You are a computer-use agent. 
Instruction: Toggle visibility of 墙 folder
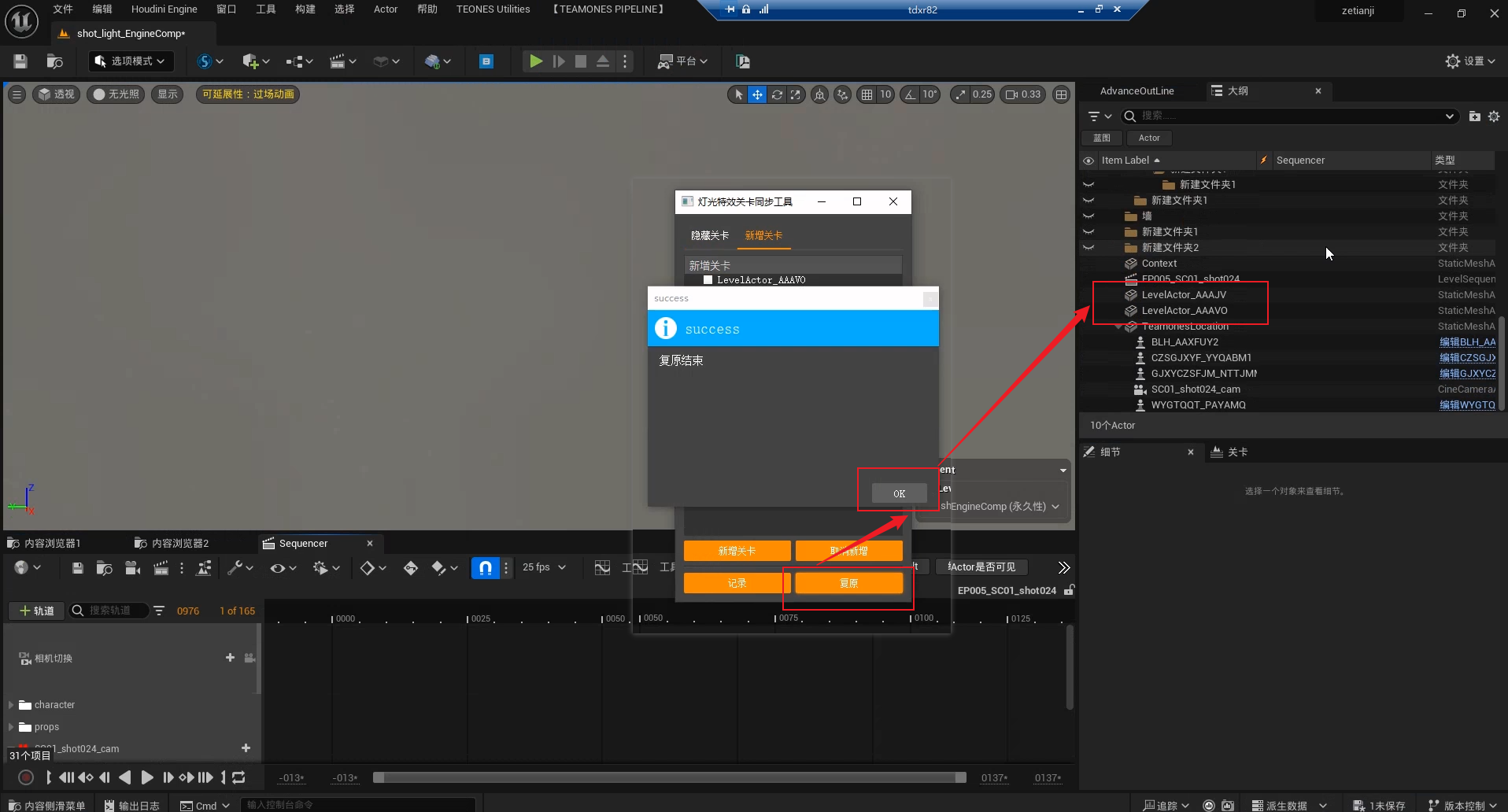pos(1088,216)
